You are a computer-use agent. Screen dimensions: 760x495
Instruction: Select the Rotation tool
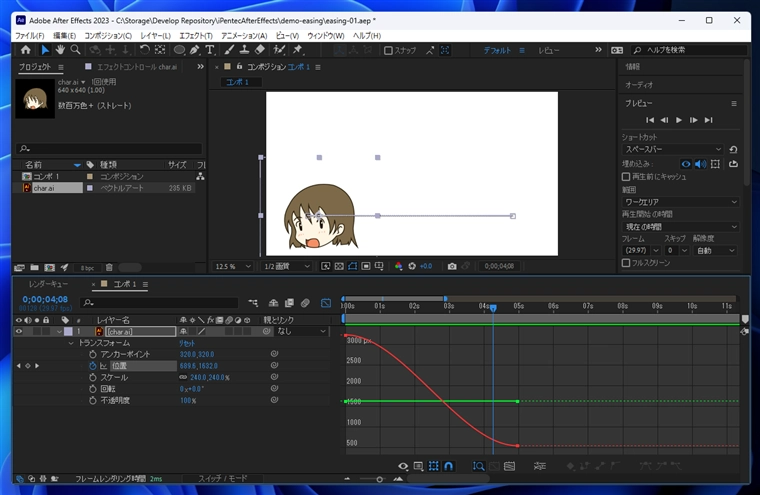click(144, 49)
